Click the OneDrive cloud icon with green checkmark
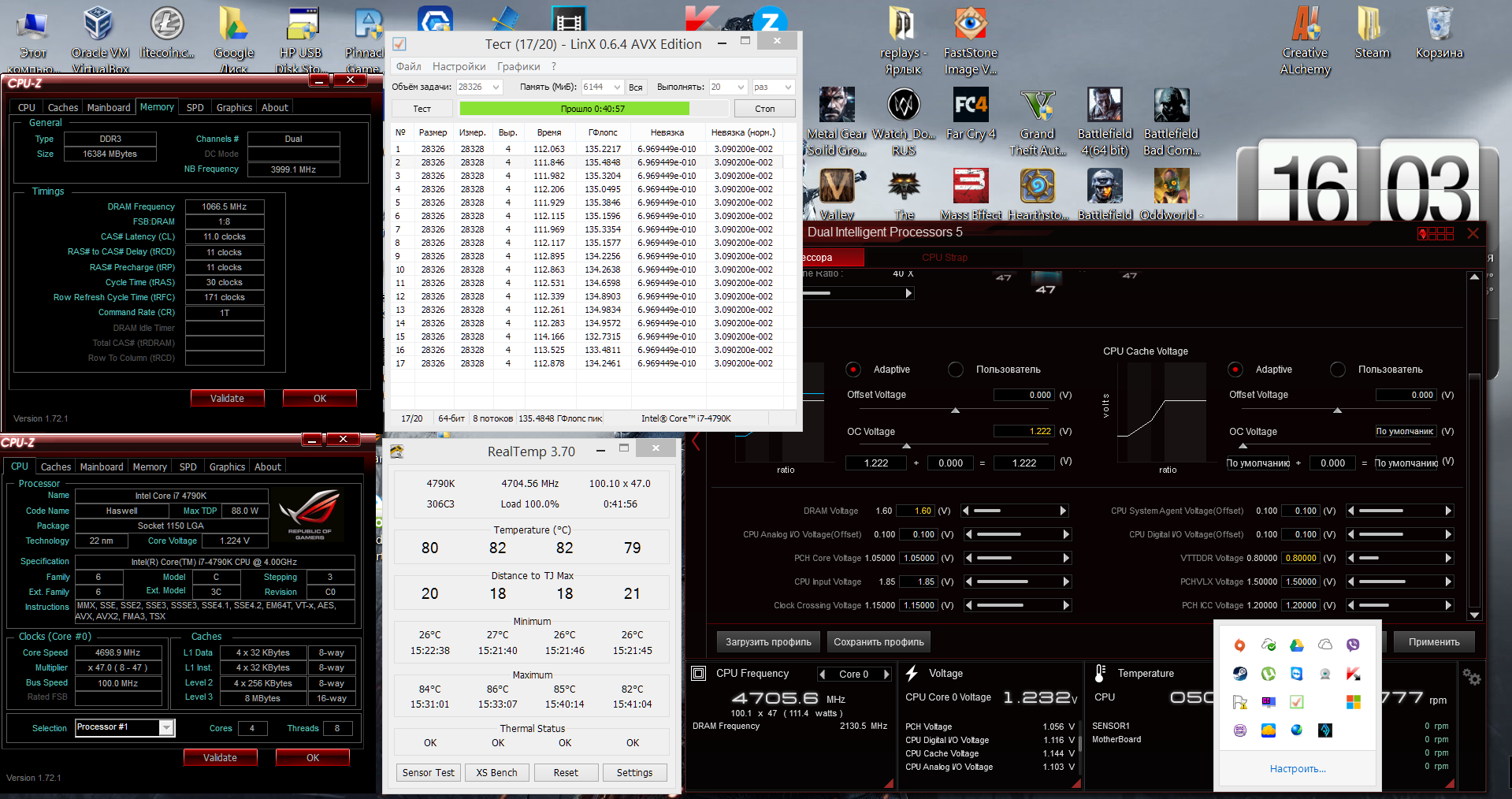Screen dimensions: 1512x799 click(1268, 645)
